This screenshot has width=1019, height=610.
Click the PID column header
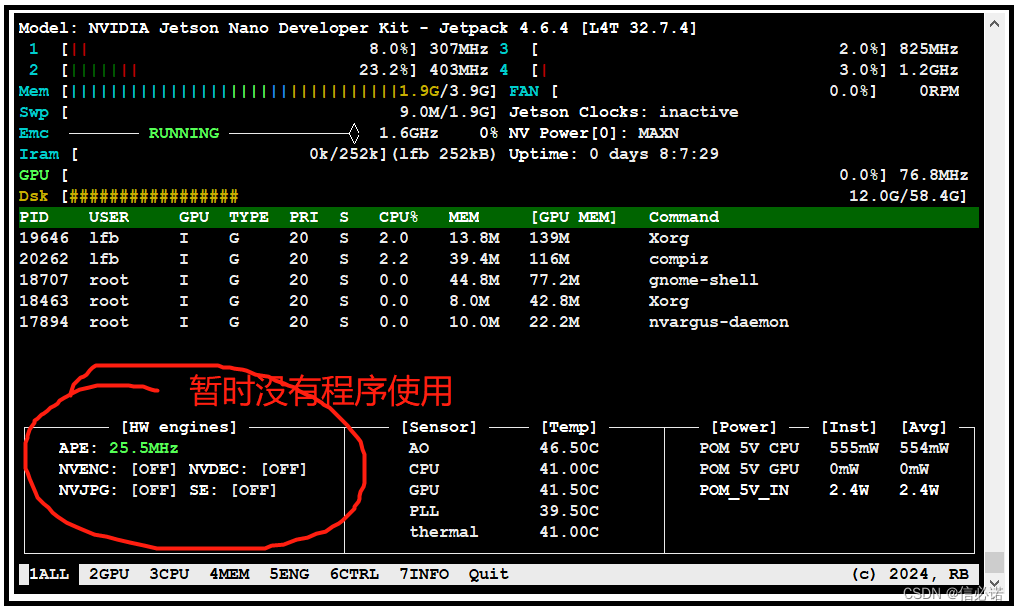click(34, 218)
